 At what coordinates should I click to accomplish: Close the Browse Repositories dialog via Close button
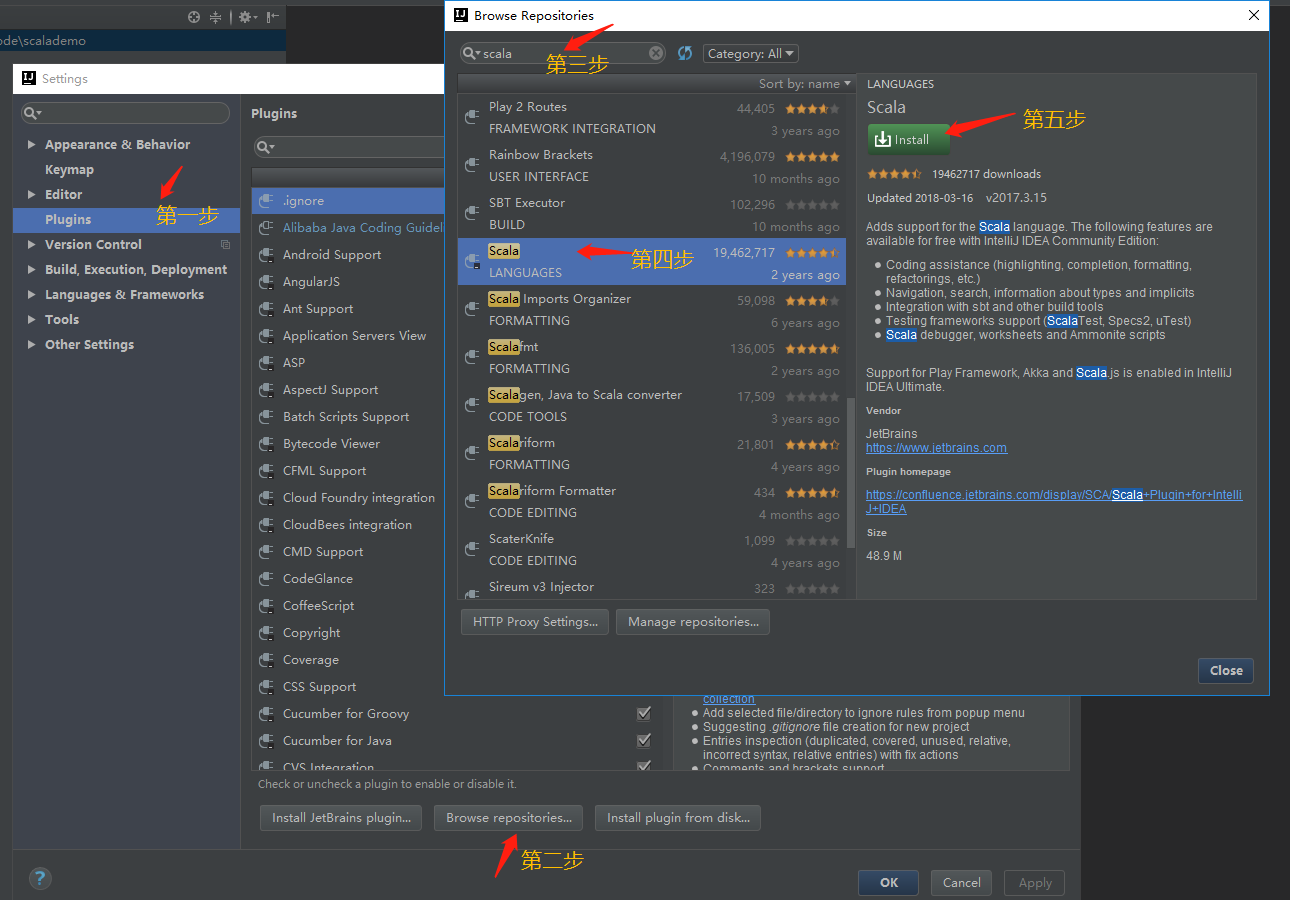coord(1226,670)
